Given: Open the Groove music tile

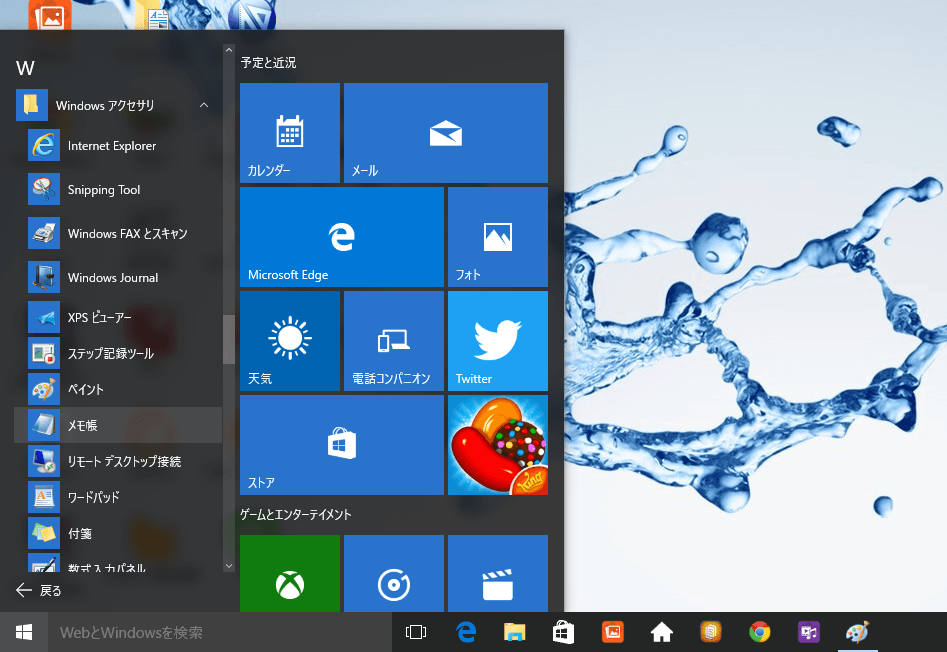Looking at the screenshot, I should click(394, 574).
